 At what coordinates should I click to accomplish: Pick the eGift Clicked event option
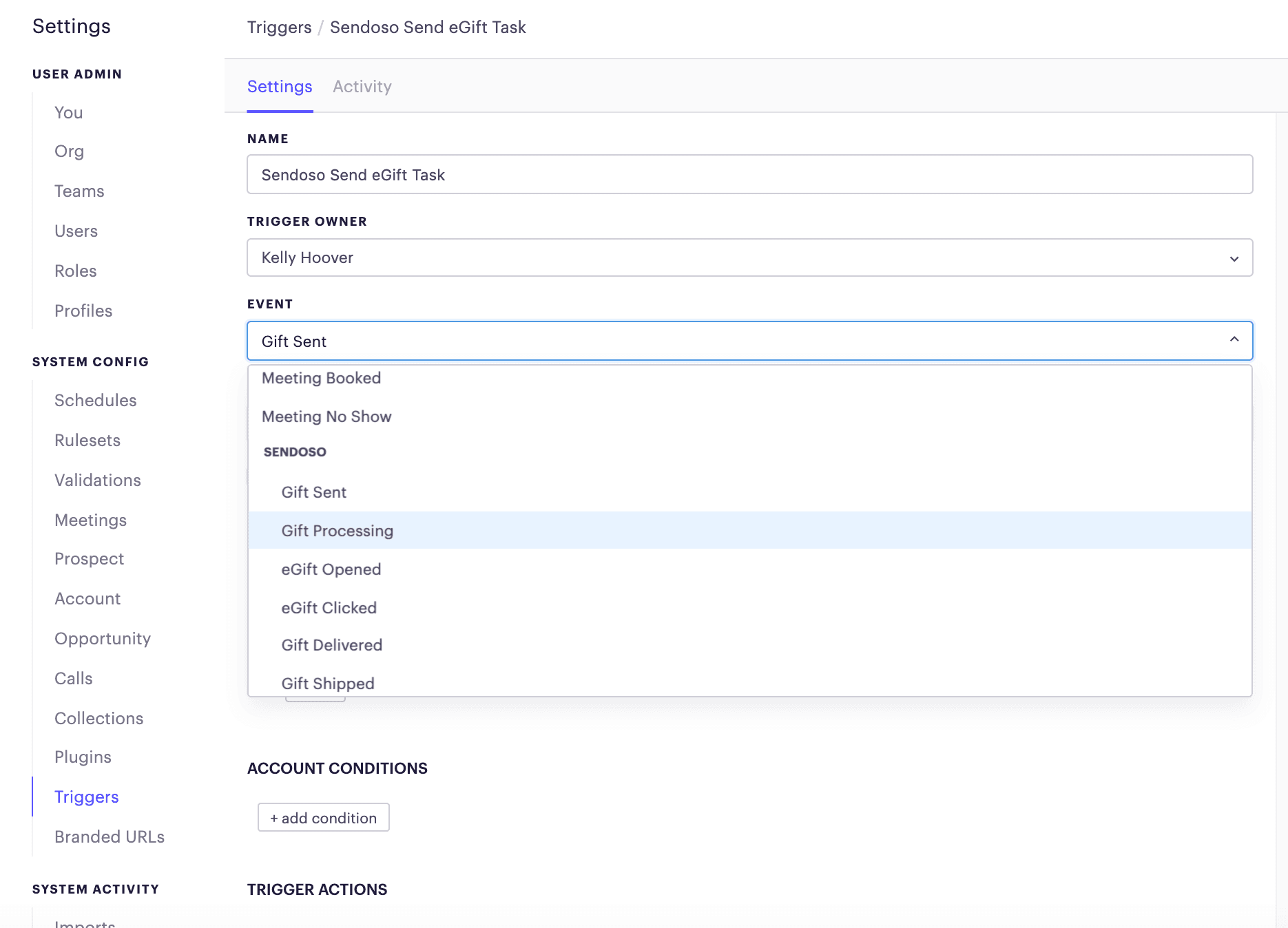click(329, 608)
